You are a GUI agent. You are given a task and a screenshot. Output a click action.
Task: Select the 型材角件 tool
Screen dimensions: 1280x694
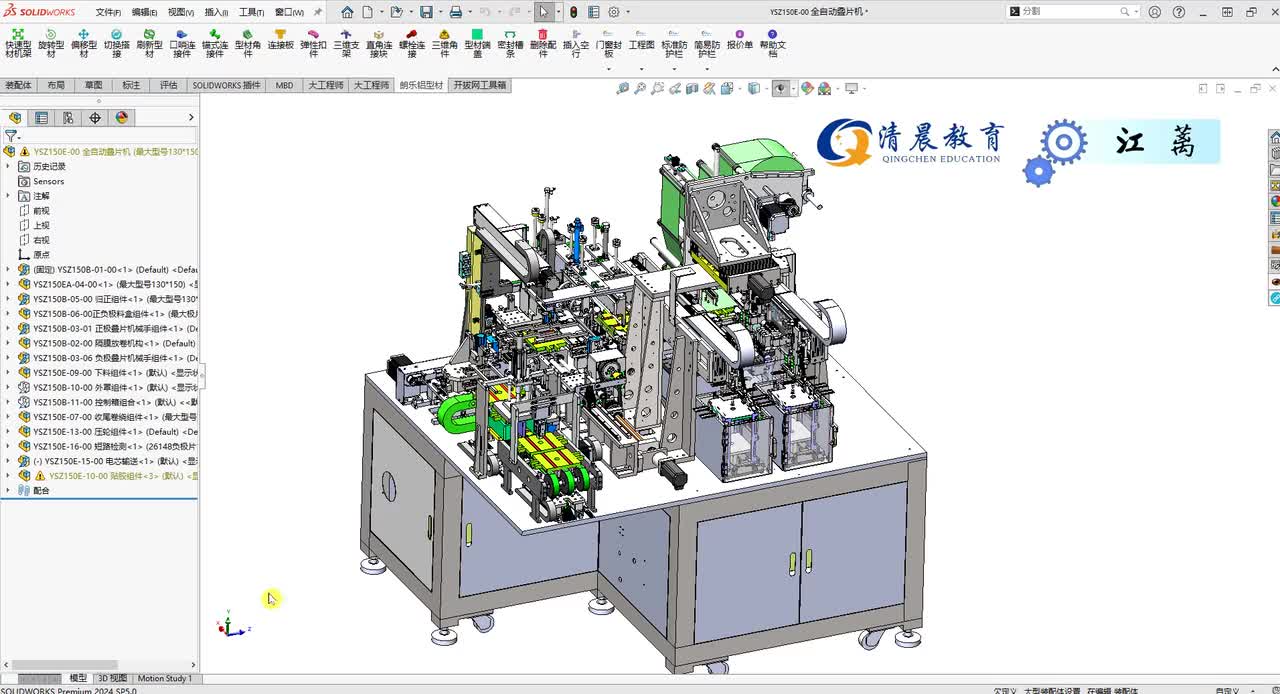(x=248, y=44)
